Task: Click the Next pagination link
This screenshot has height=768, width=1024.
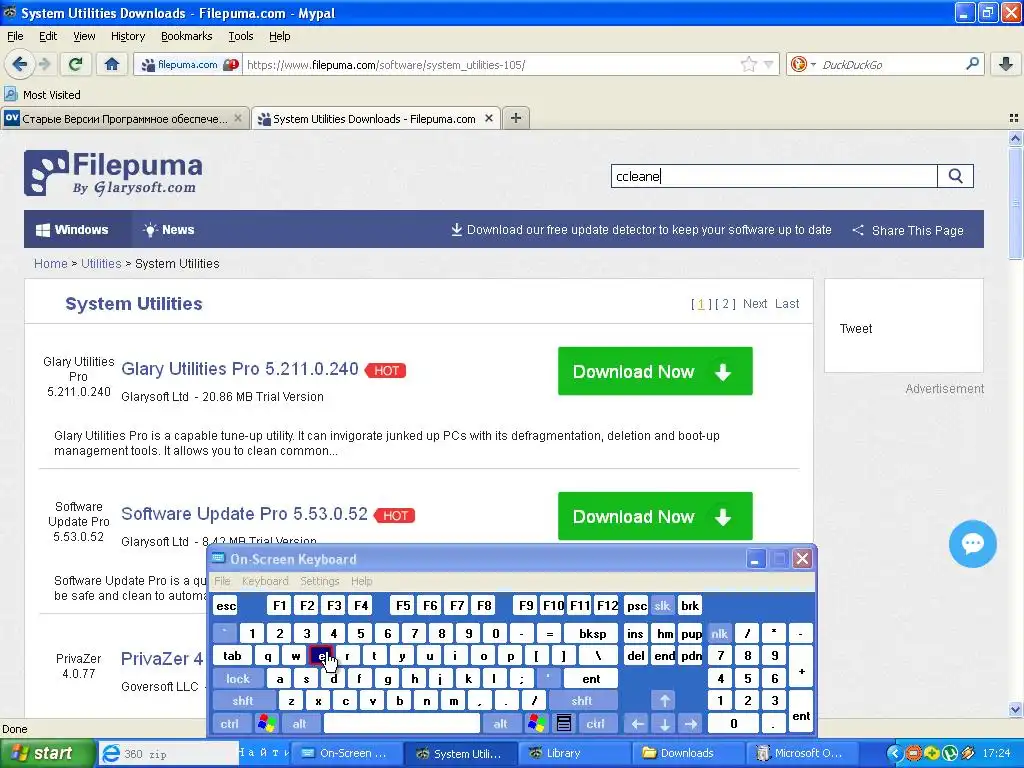Action: pyautogui.click(x=755, y=304)
